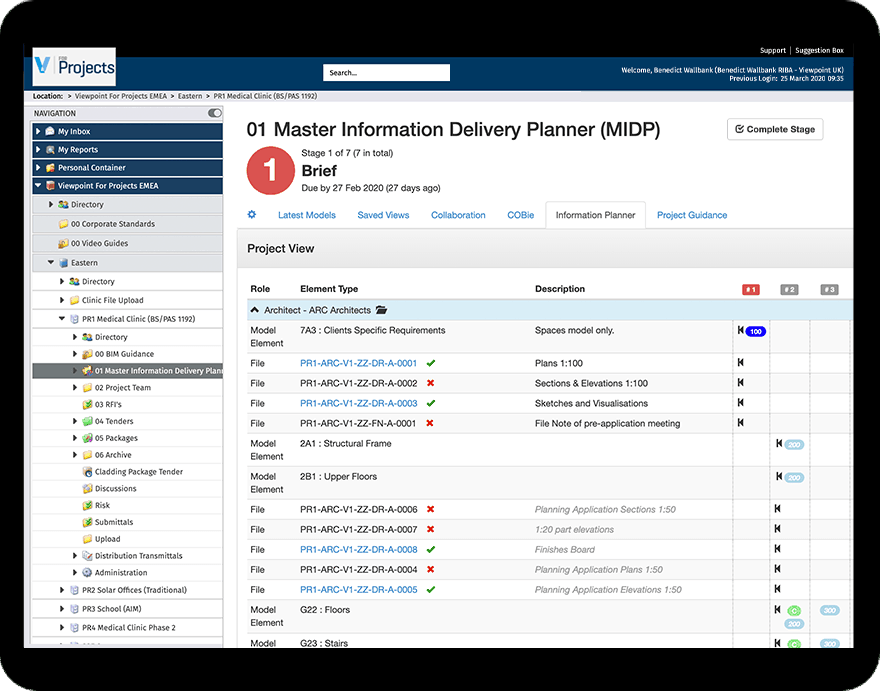
Task: Click milestone marker in Sketches and Visualisations row
Action: pyautogui.click(x=741, y=402)
